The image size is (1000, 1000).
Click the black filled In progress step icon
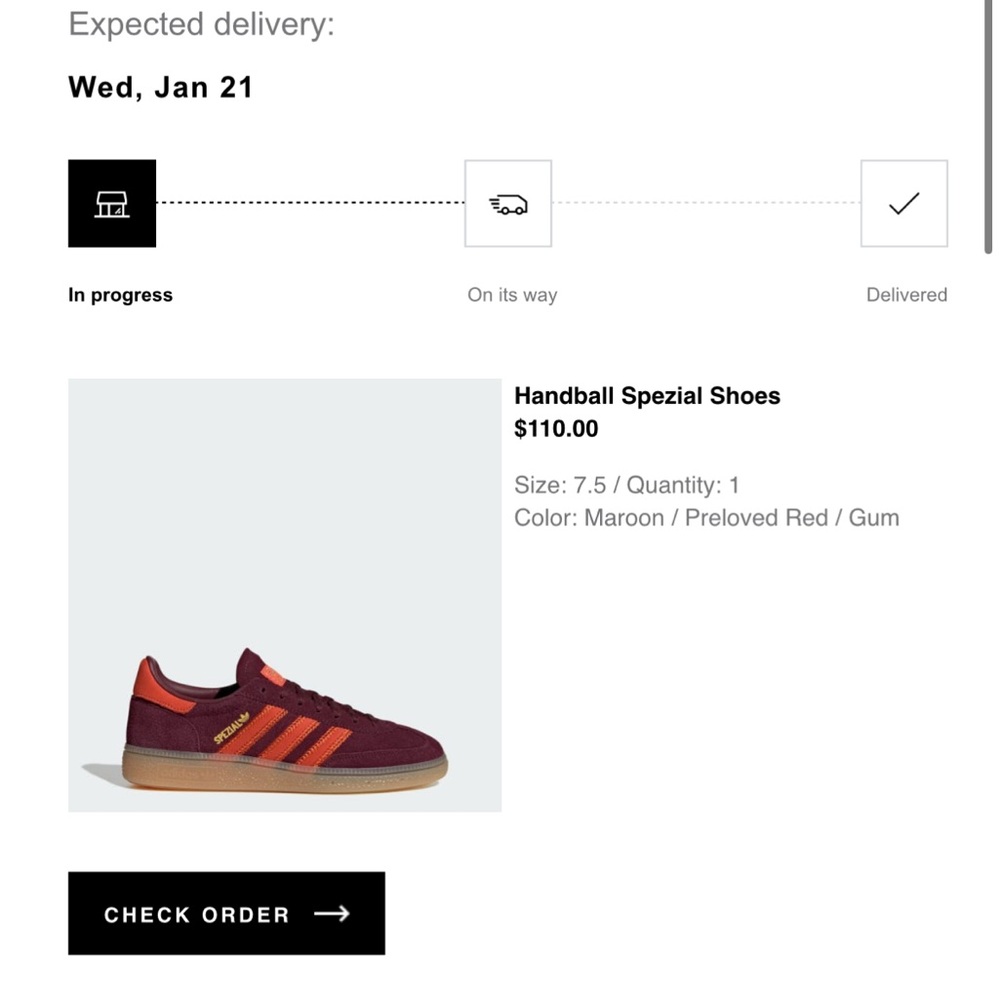click(111, 203)
